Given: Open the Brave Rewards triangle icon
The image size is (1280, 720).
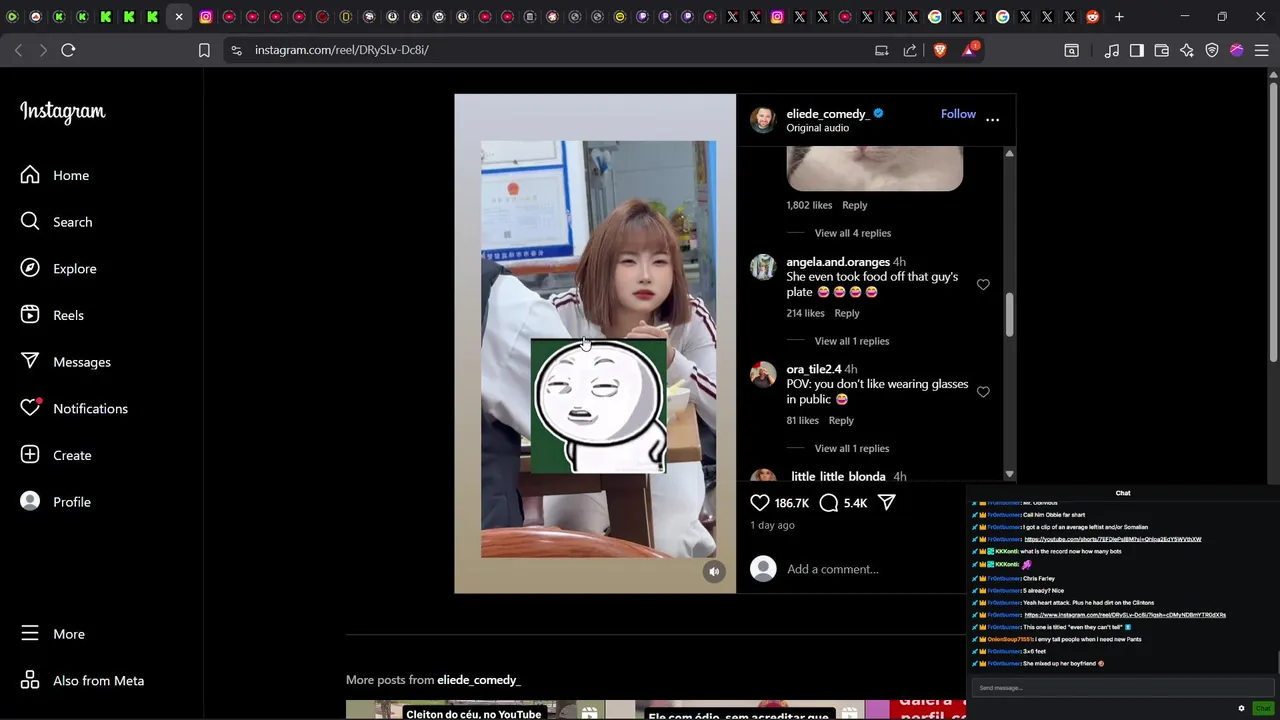Looking at the screenshot, I should pos(969,50).
